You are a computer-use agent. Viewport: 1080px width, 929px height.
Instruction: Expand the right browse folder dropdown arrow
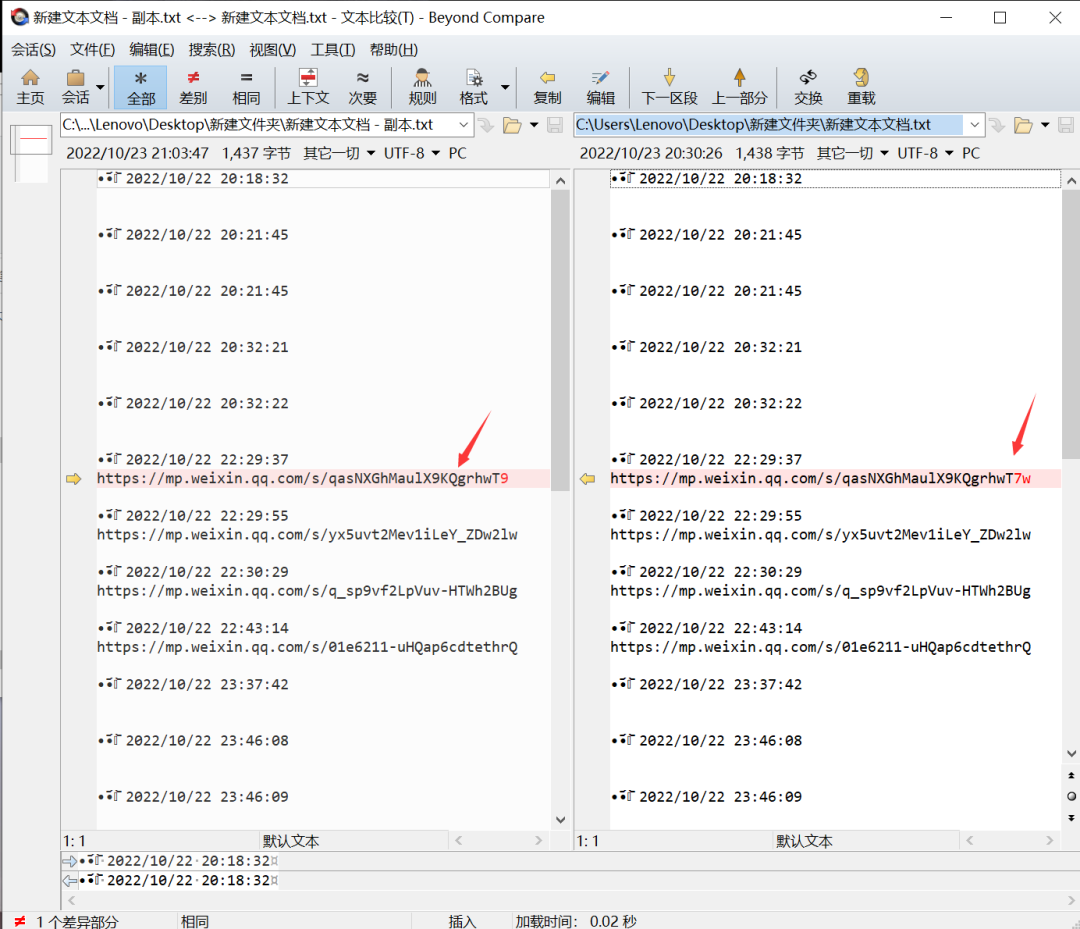click(1045, 125)
